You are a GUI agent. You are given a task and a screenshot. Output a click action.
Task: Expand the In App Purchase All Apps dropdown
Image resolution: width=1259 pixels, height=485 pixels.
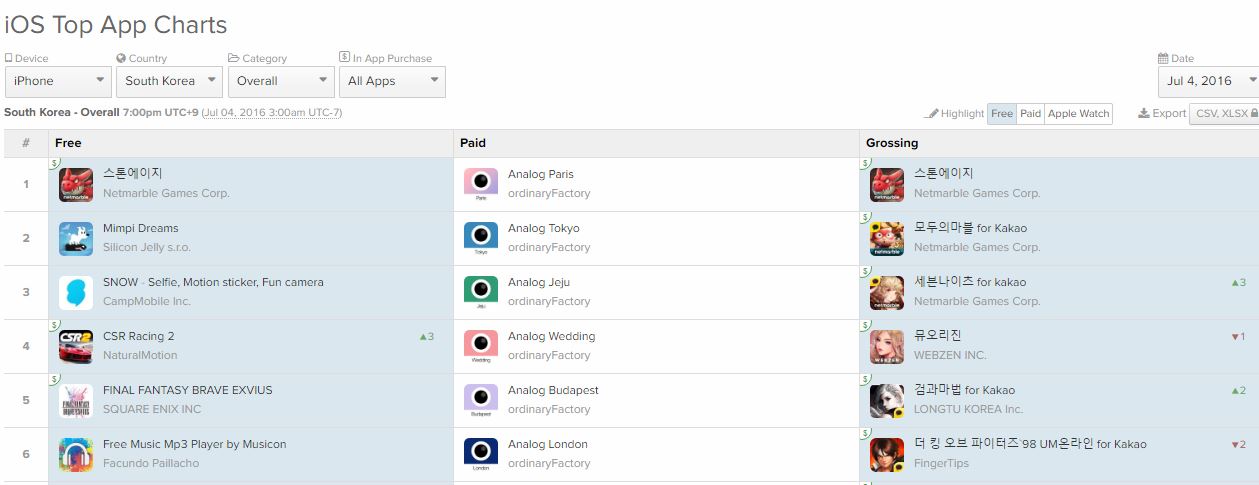pos(392,81)
